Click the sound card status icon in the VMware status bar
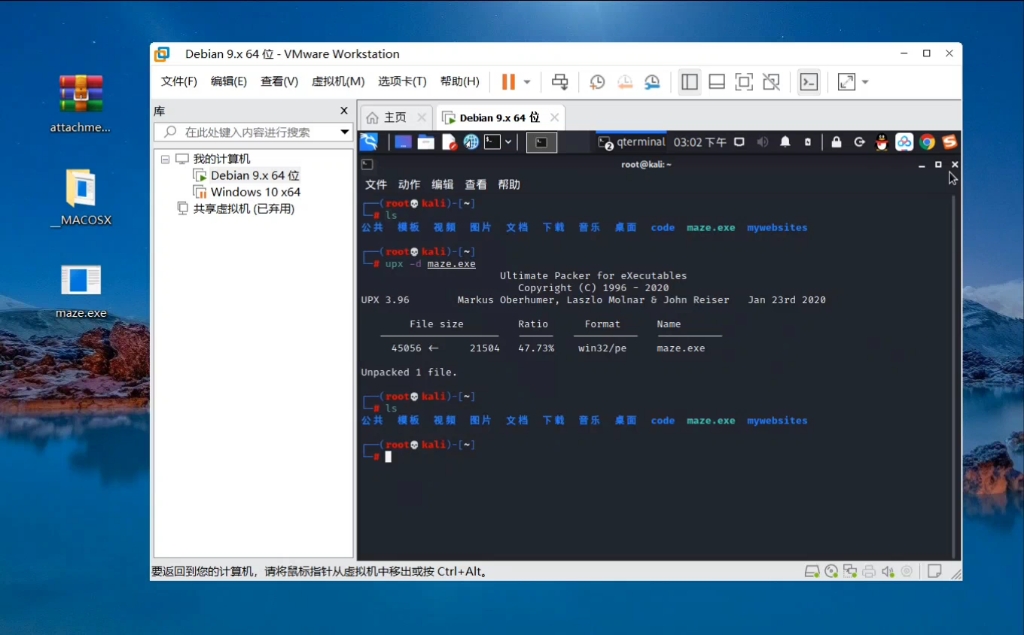The height and width of the screenshot is (635, 1024). coord(888,572)
